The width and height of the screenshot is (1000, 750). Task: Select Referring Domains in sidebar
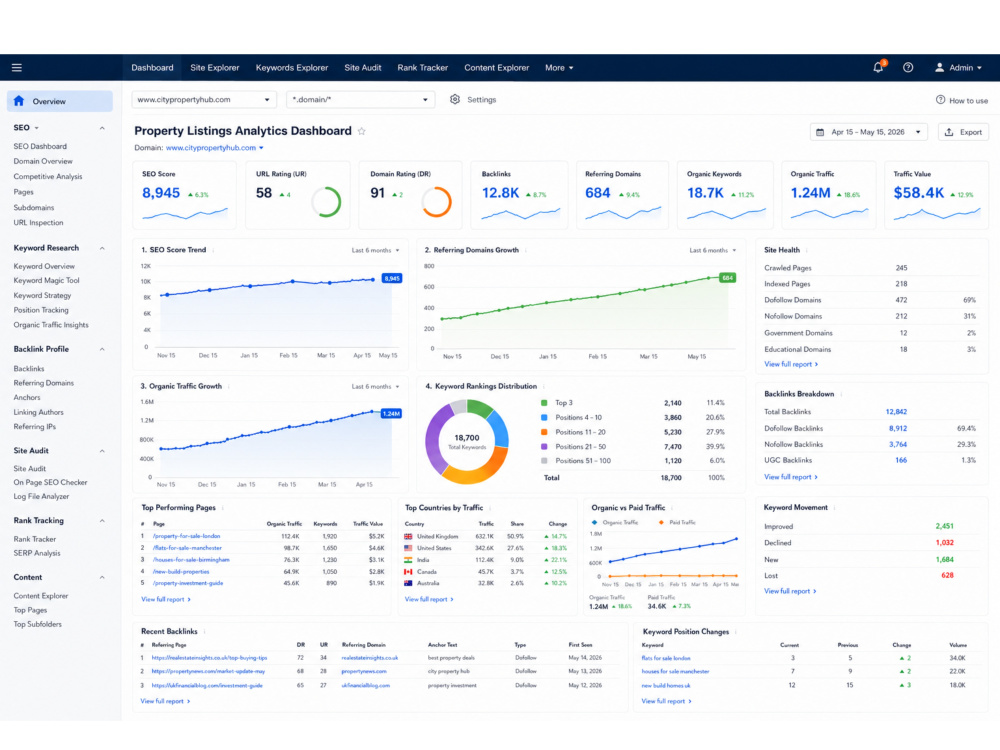(x=43, y=383)
